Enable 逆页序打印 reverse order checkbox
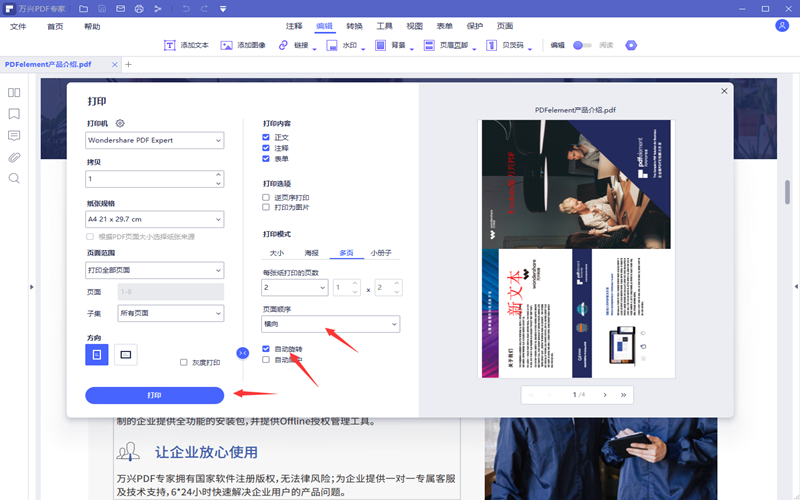 coord(266,198)
